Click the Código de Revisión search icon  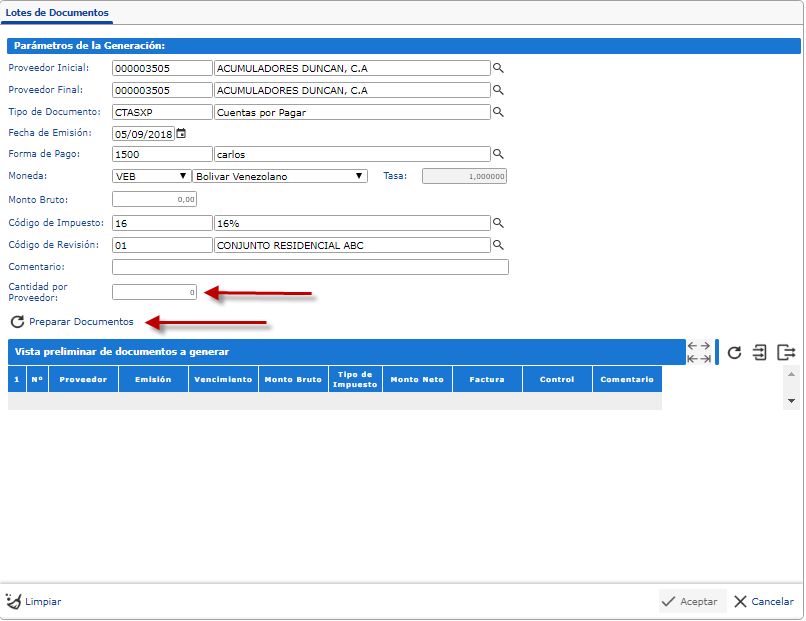coord(498,245)
